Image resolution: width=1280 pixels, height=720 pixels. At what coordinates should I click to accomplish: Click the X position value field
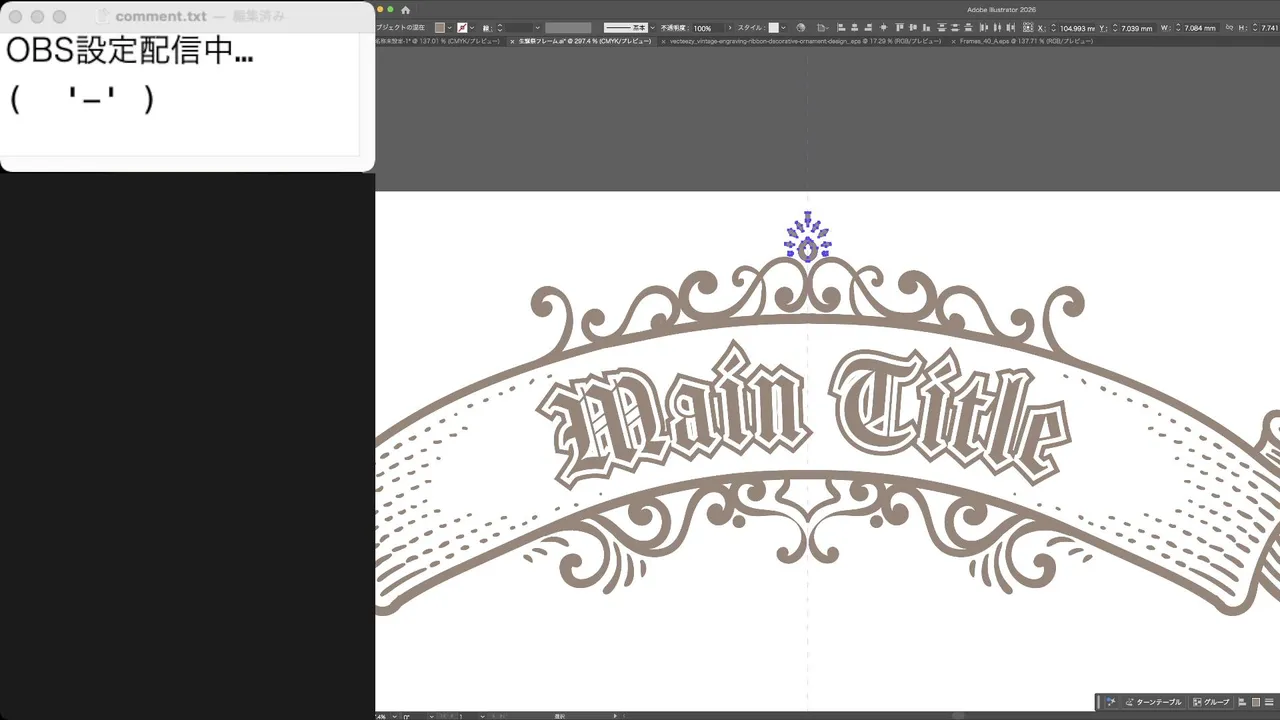coord(1077,28)
